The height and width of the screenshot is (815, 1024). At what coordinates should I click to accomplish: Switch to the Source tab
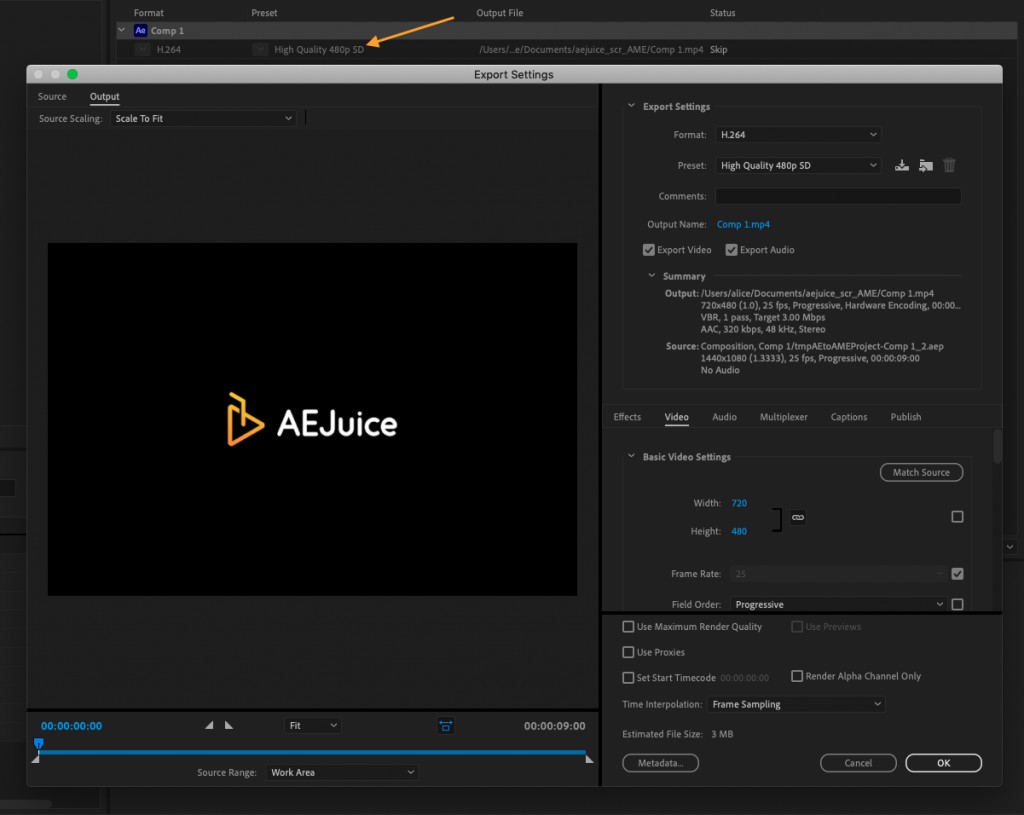(x=51, y=96)
